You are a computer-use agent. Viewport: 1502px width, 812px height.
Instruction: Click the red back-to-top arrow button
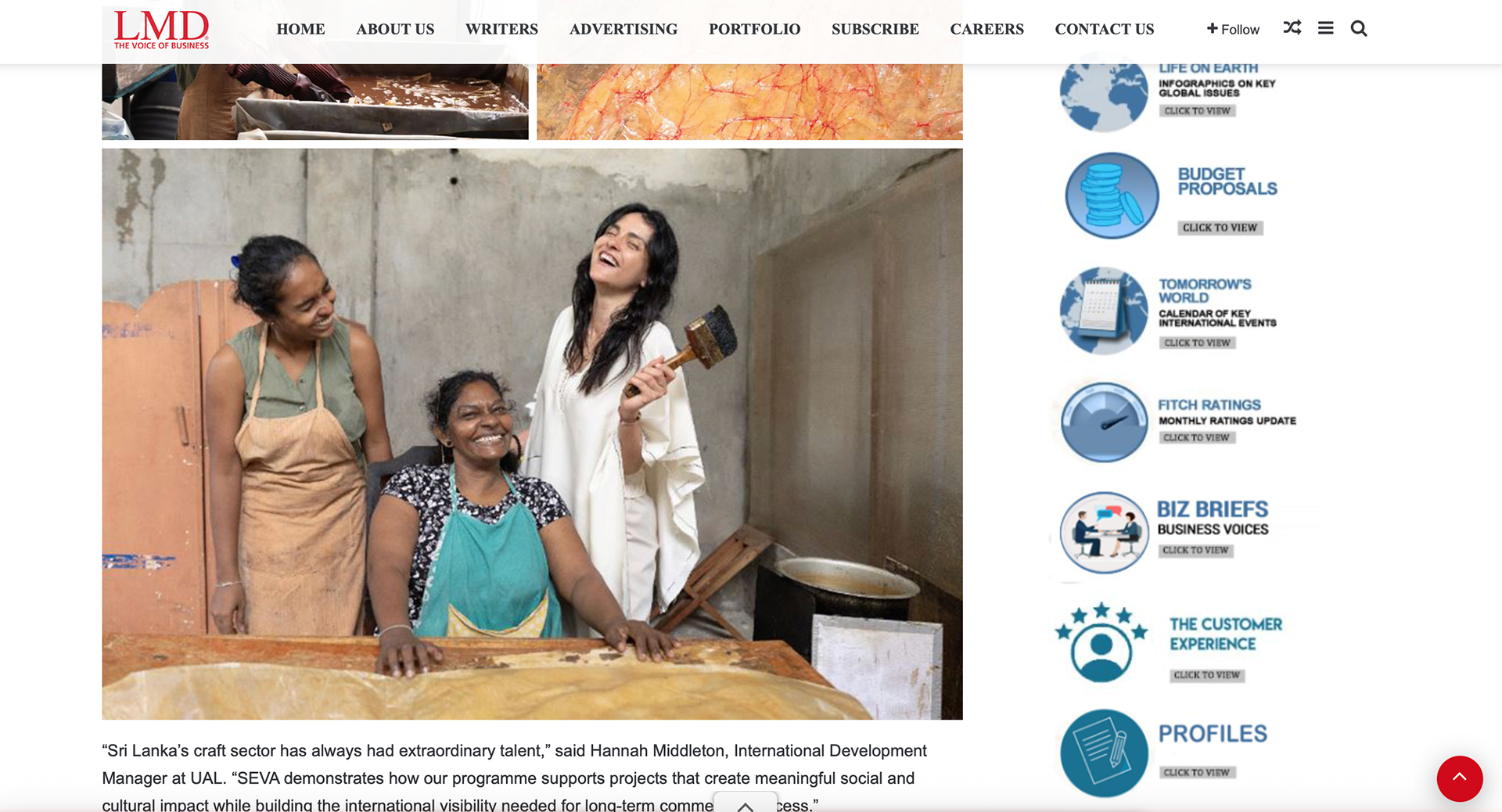tap(1460, 778)
